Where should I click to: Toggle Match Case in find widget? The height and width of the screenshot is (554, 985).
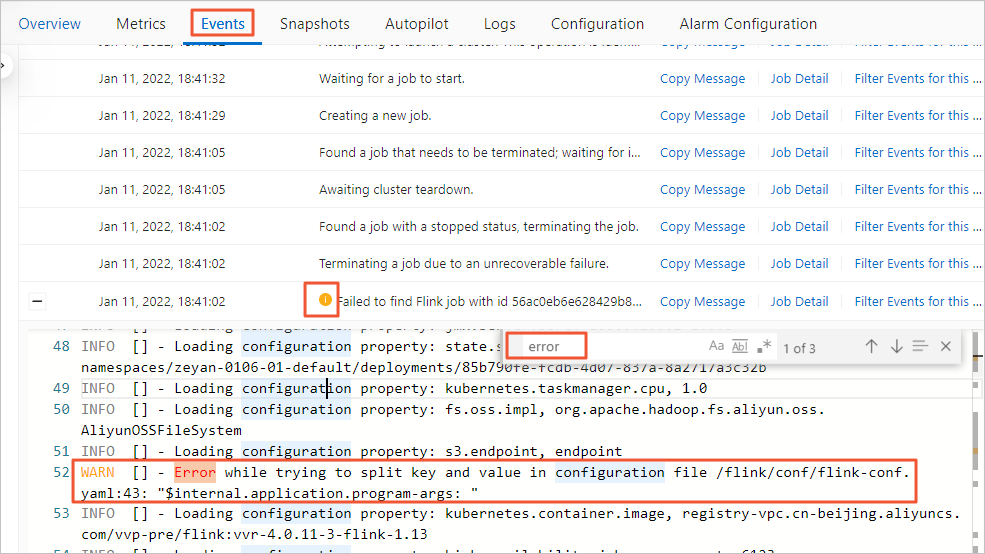click(716, 347)
